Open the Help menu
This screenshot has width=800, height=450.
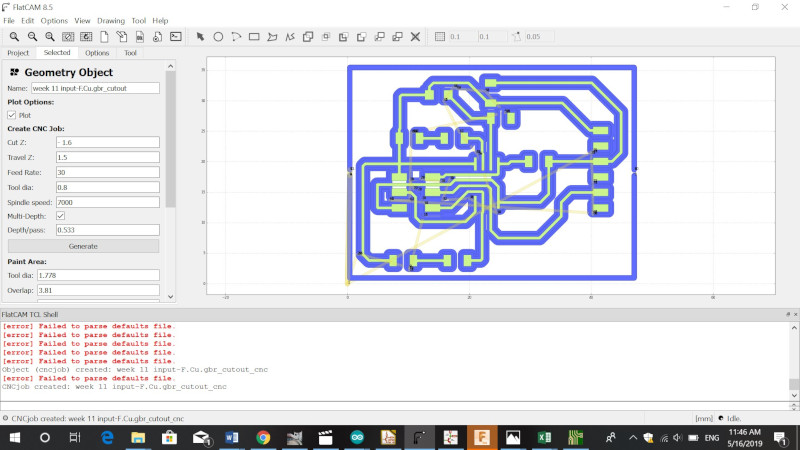160,21
